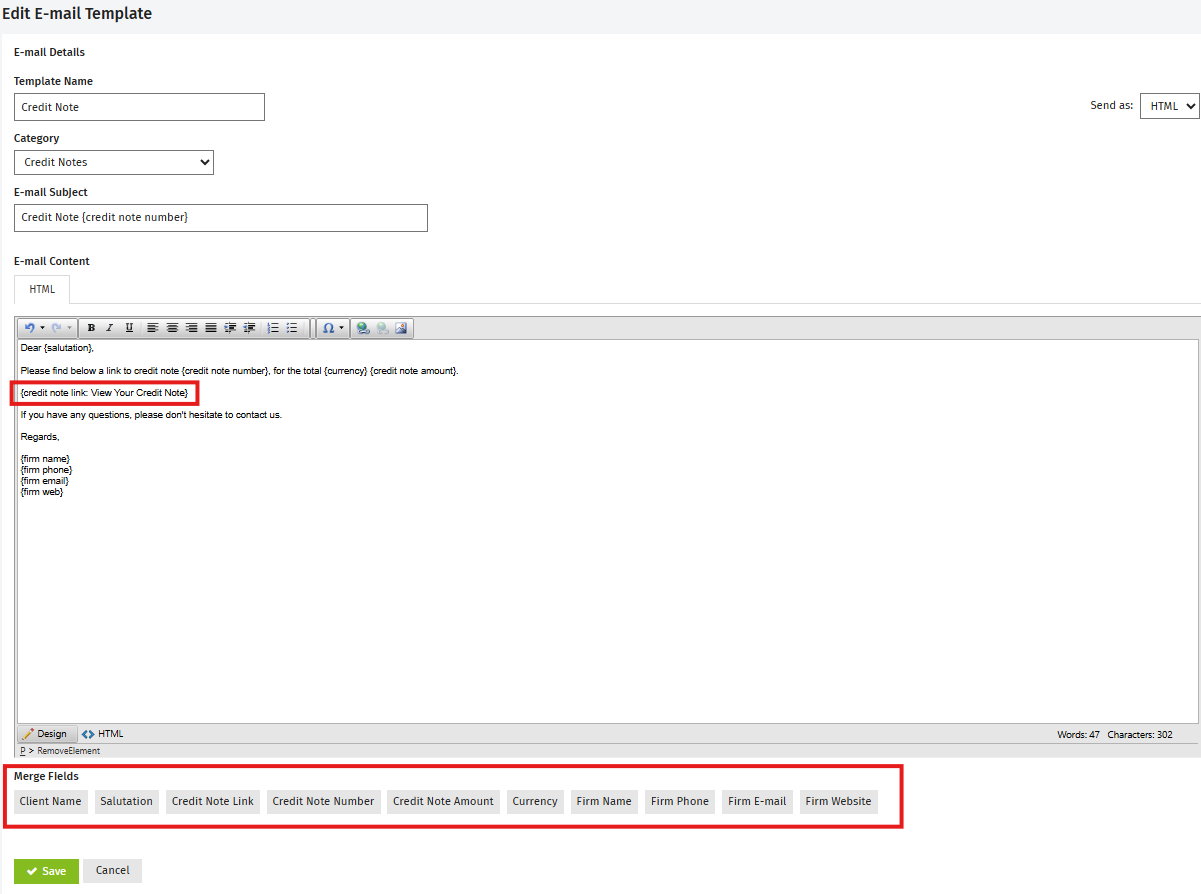
Task: Insert the Salutation merge field
Action: [x=126, y=801]
